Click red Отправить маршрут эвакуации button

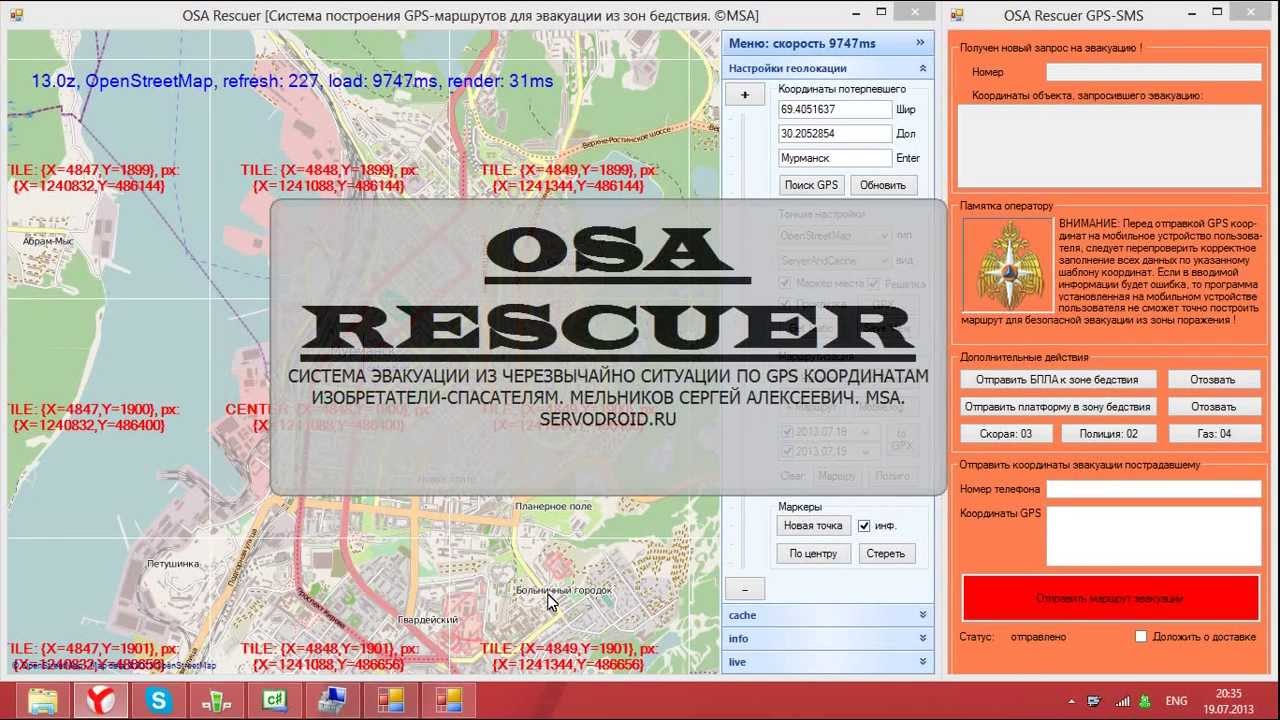(x=1110, y=598)
